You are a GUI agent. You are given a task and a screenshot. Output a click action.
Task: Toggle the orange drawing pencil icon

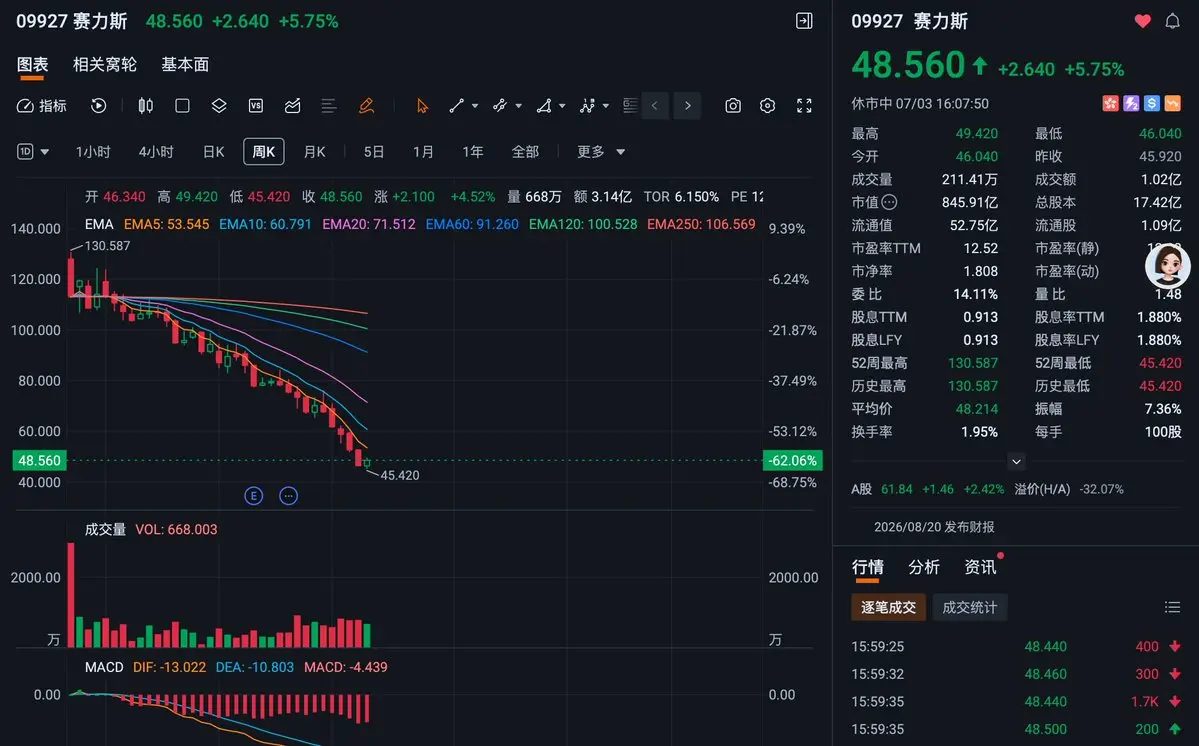tap(366, 105)
